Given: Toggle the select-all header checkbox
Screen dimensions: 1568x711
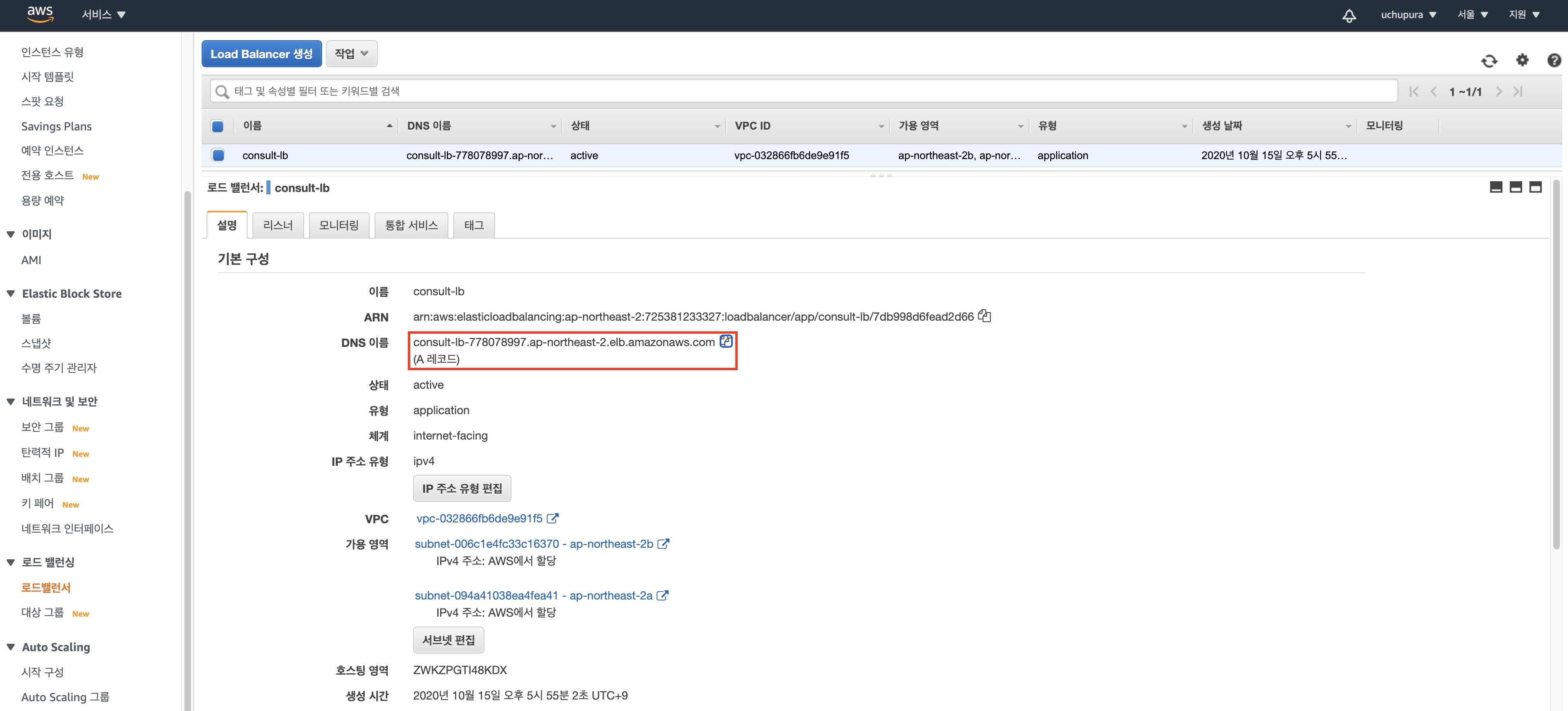Looking at the screenshot, I should pos(217,126).
